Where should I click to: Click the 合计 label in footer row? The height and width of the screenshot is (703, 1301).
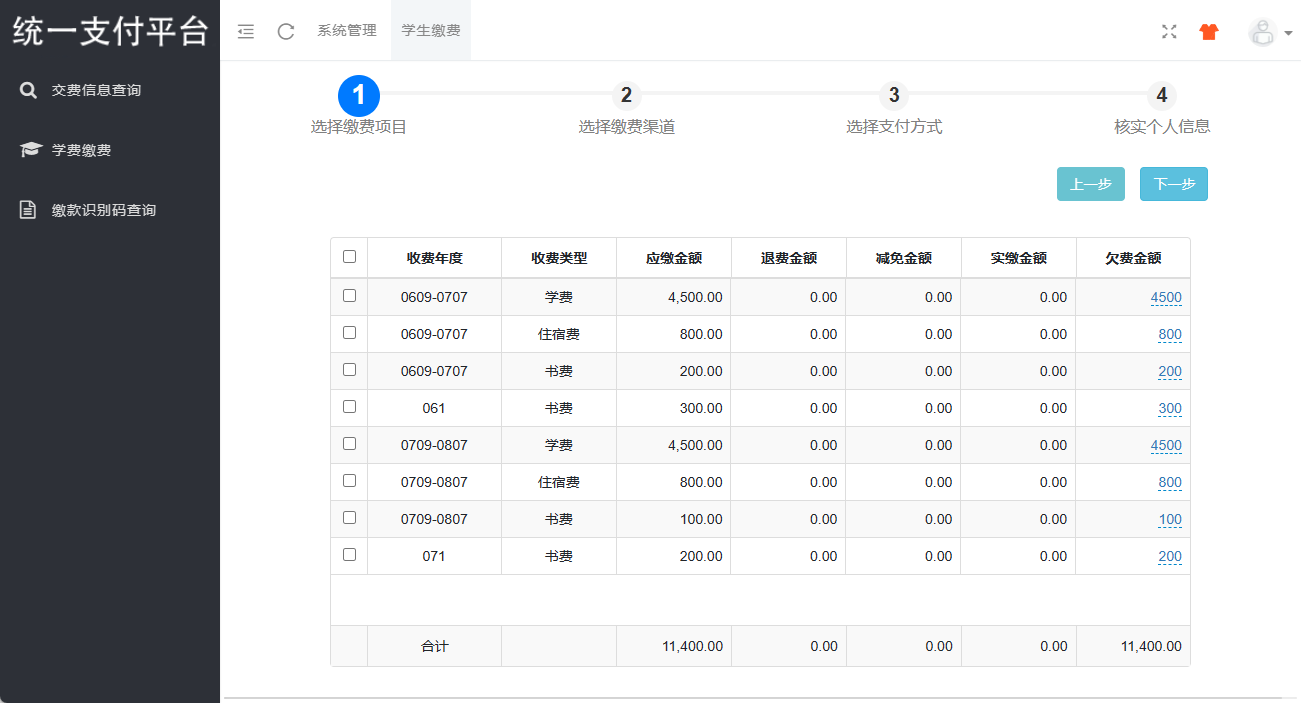pos(435,646)
